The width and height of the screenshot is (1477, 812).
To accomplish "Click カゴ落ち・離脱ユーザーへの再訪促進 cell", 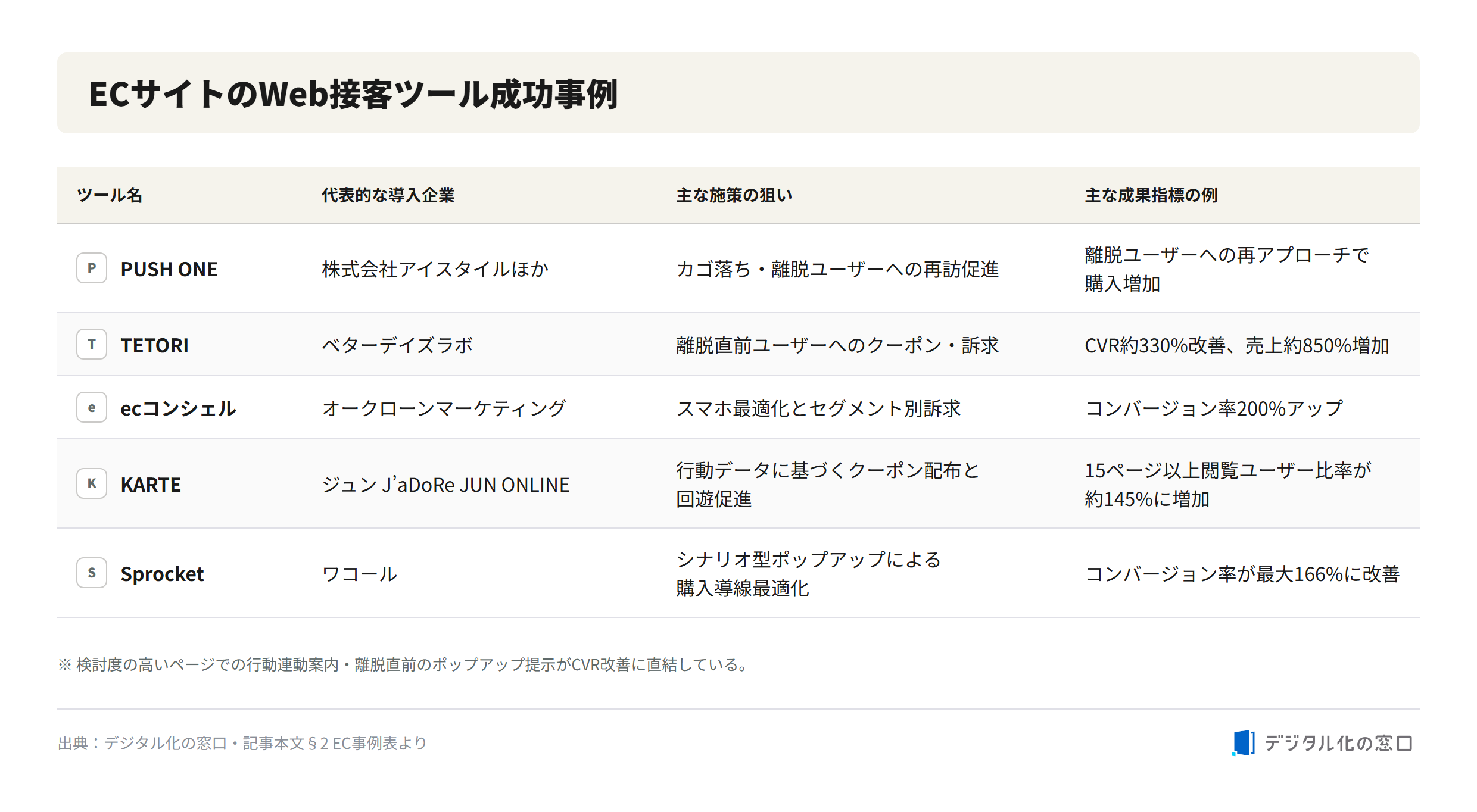I will click(837, 269).
